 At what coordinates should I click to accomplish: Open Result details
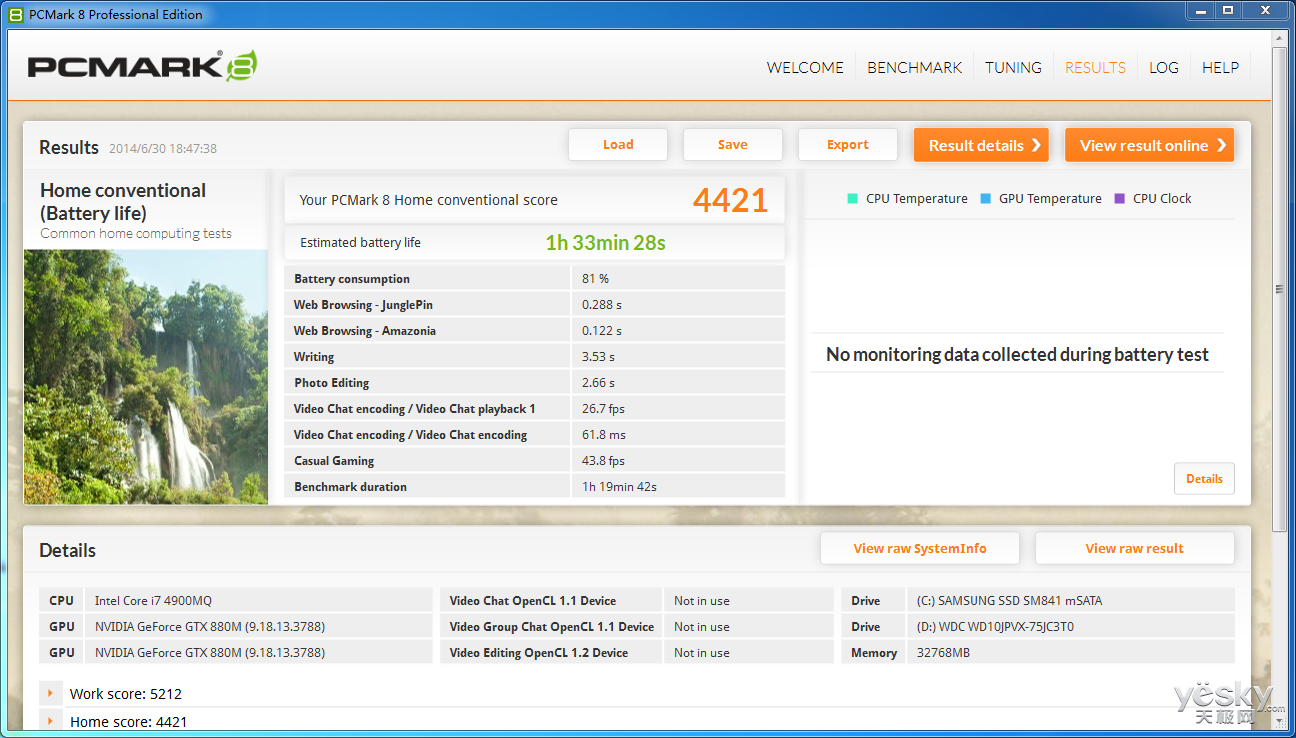pos(981,145)
